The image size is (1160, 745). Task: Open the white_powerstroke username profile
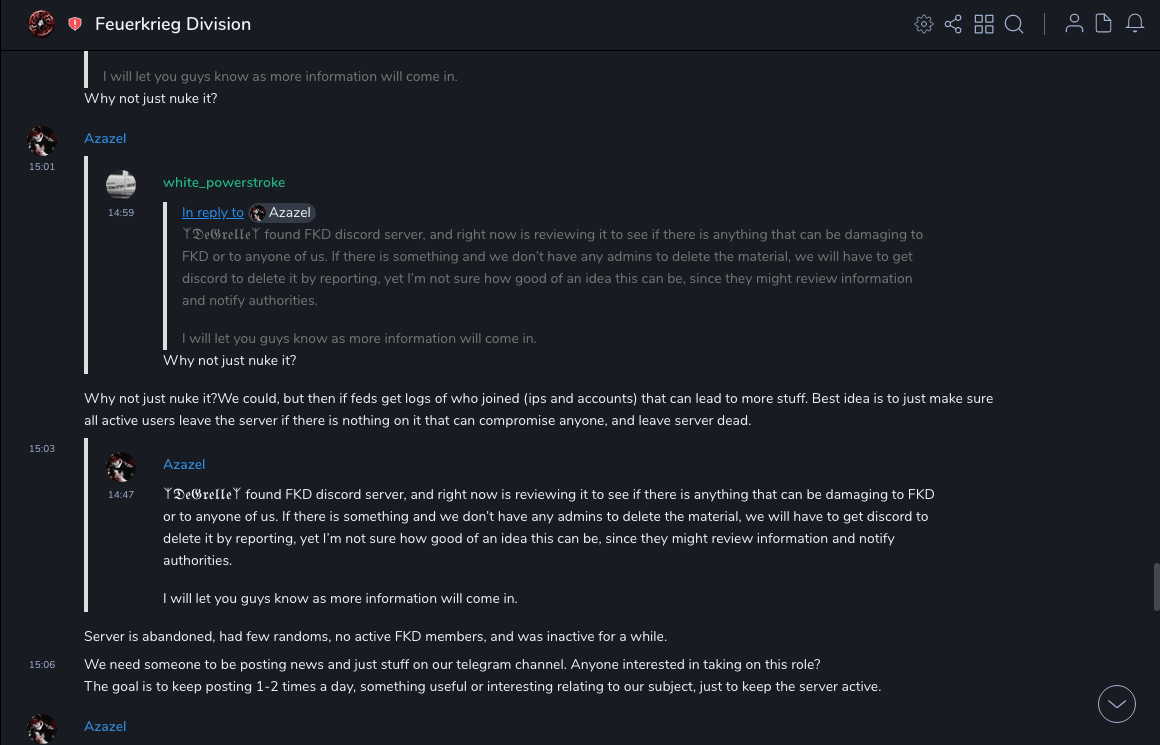224,182
